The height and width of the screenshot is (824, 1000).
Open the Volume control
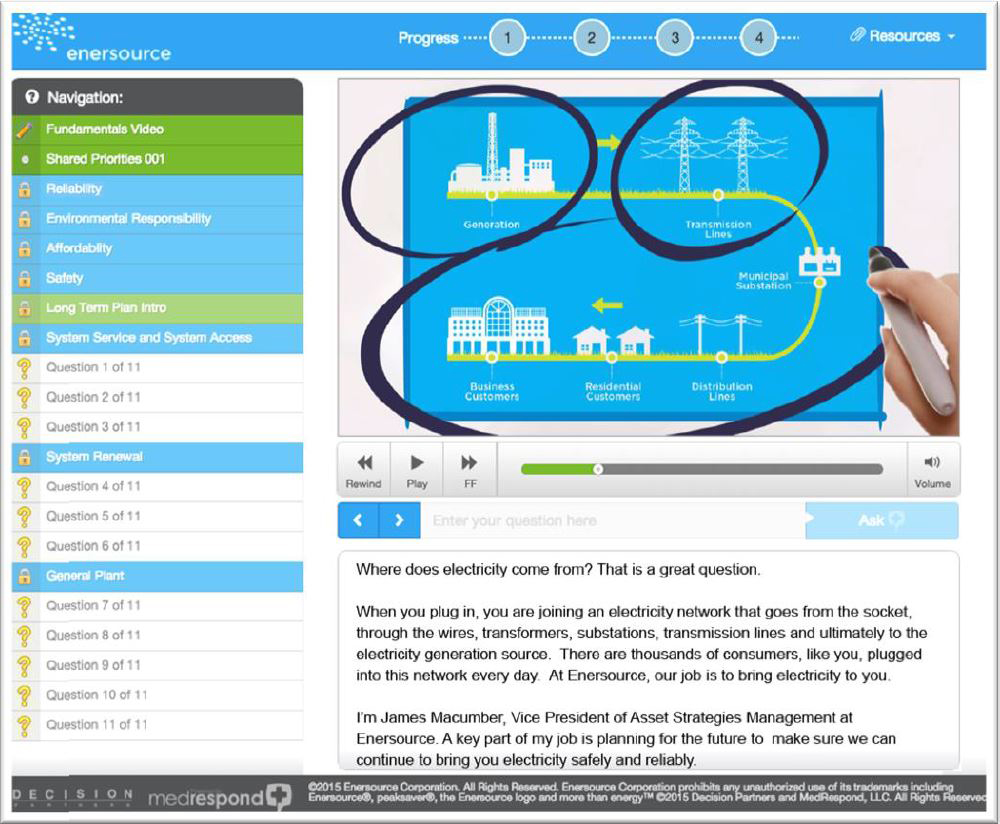coord(932,470)
